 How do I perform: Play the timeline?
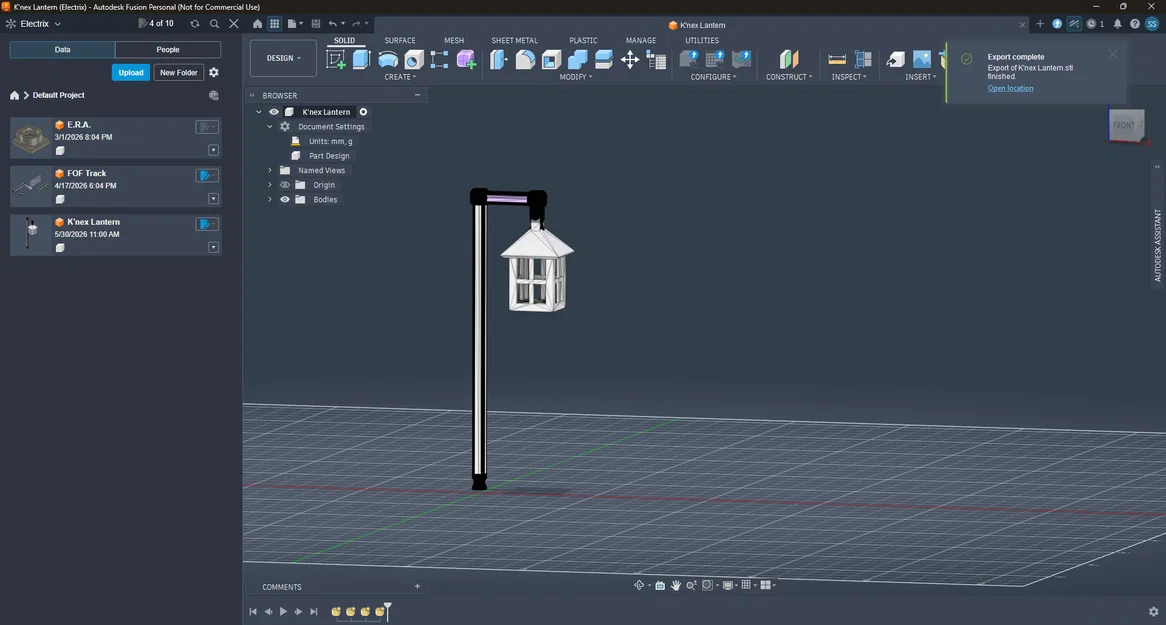tap(283, 612)
